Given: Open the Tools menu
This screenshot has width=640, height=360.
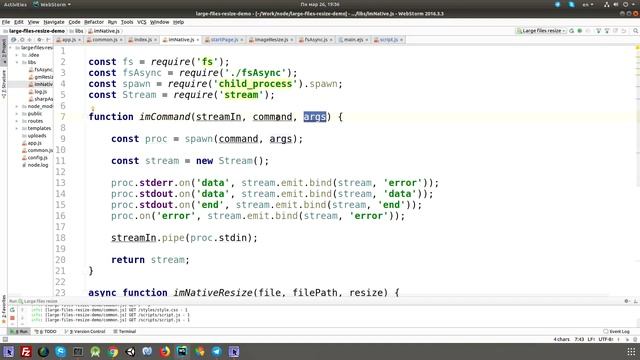Looking at the screenshot, I should (x=127, y=22).
